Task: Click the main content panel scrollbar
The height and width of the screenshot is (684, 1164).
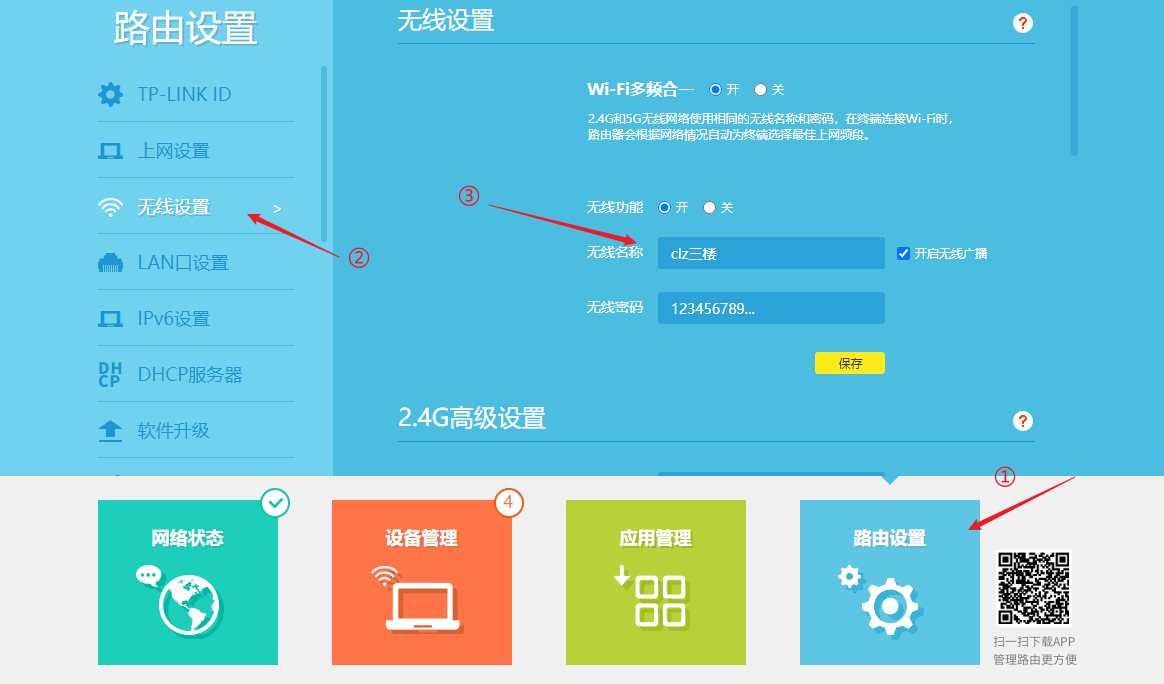Action: point(1074,81)
